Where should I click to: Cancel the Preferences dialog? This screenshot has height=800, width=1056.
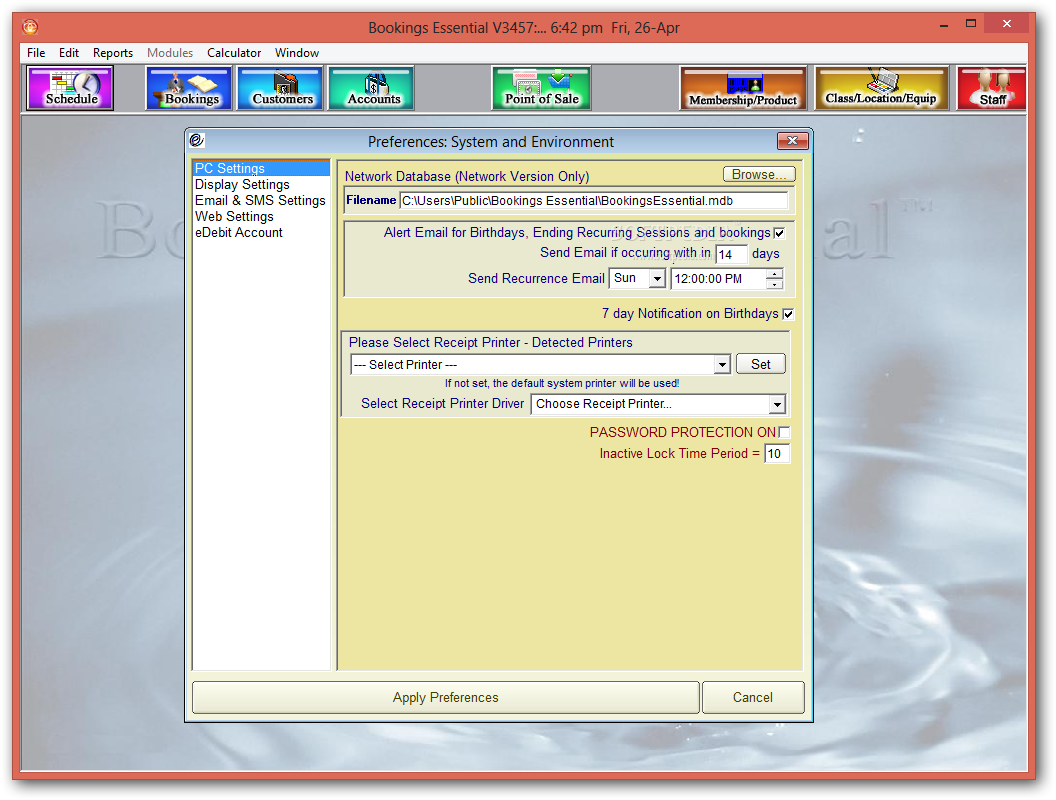753,697
